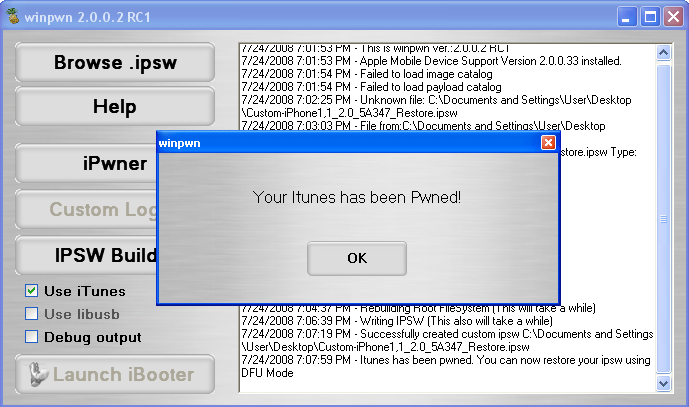
Task: Select the 'Itunes has been pwned' log line
Action: (x=446, y=367)
